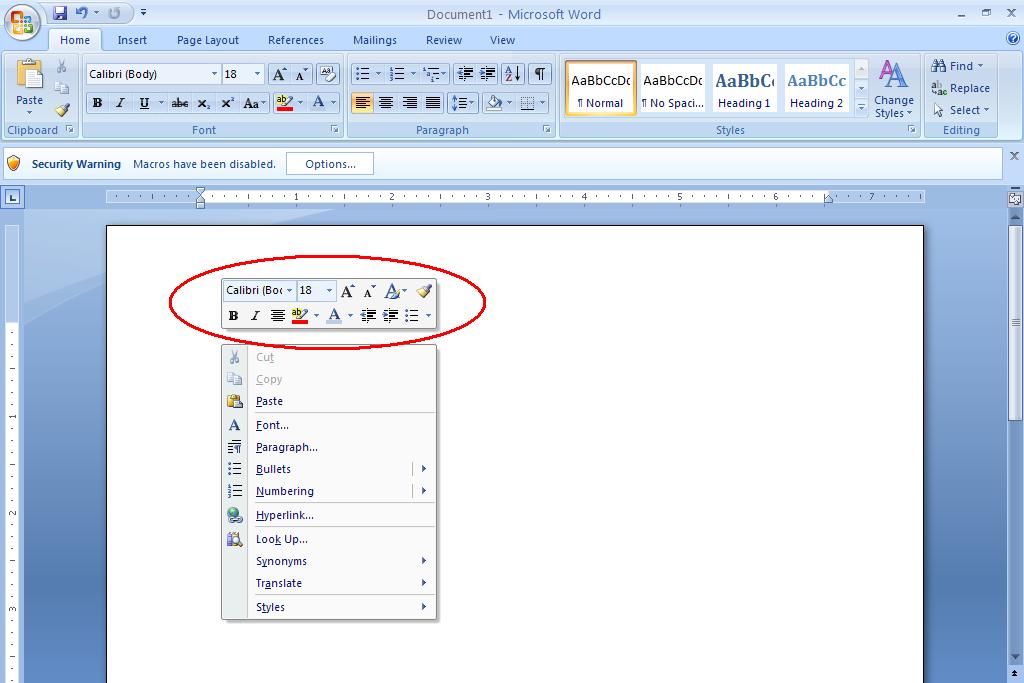Viewport: 1024px width, 683px height.
Task: Increase indent on the mini toolbar
Action: point(391,315)
